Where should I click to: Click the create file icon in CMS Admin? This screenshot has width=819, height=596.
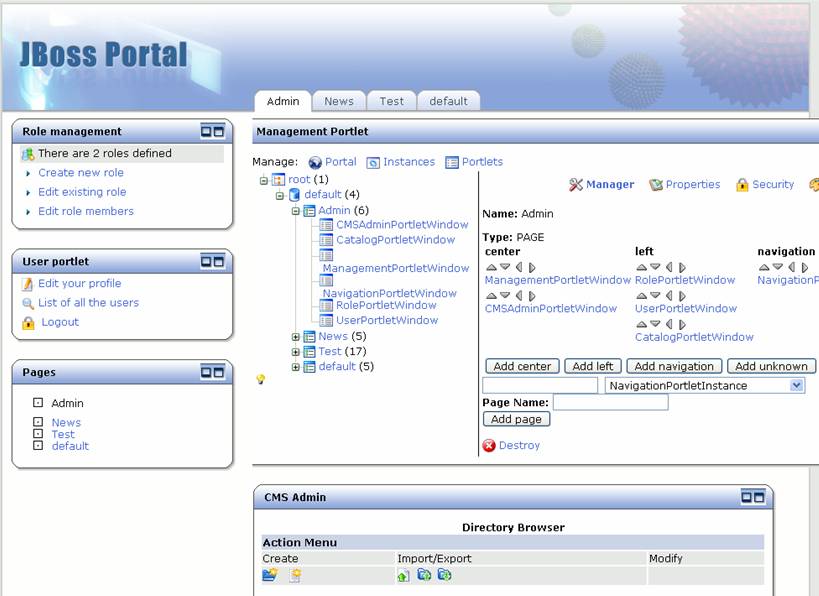(296, 575)
